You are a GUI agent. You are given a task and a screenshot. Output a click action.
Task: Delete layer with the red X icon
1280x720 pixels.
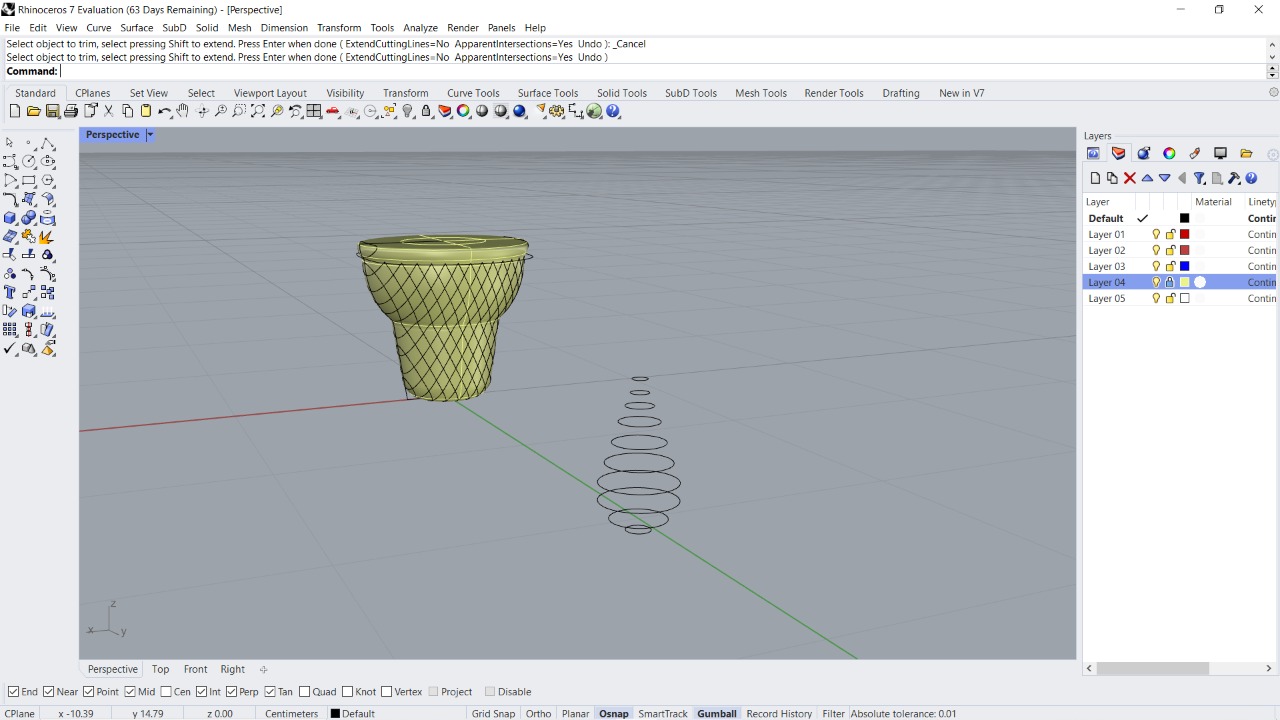pyautogui.click(x=1130, y=178)
